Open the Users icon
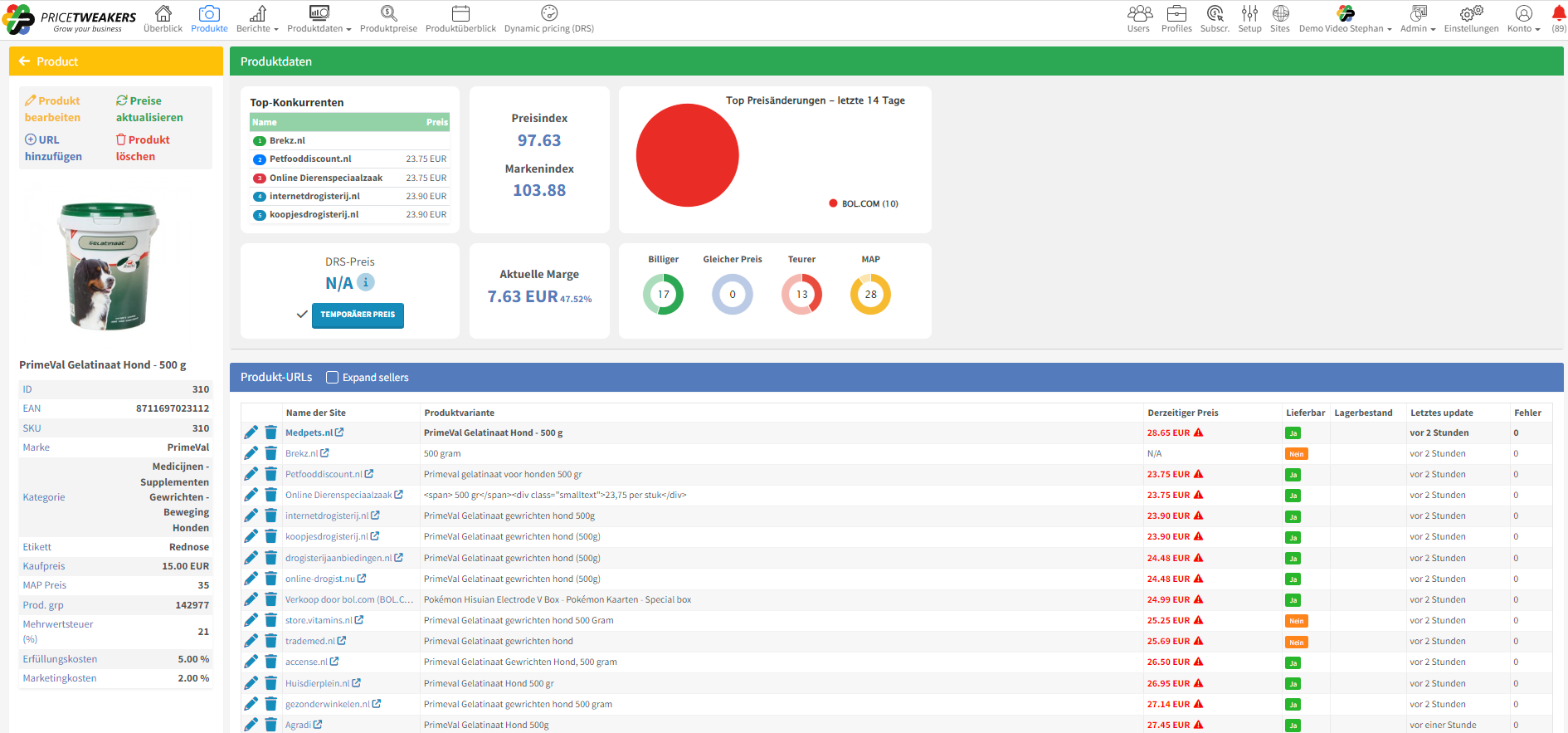The width and height of the screenshot is (1568, 733). tap(1139, 13)
